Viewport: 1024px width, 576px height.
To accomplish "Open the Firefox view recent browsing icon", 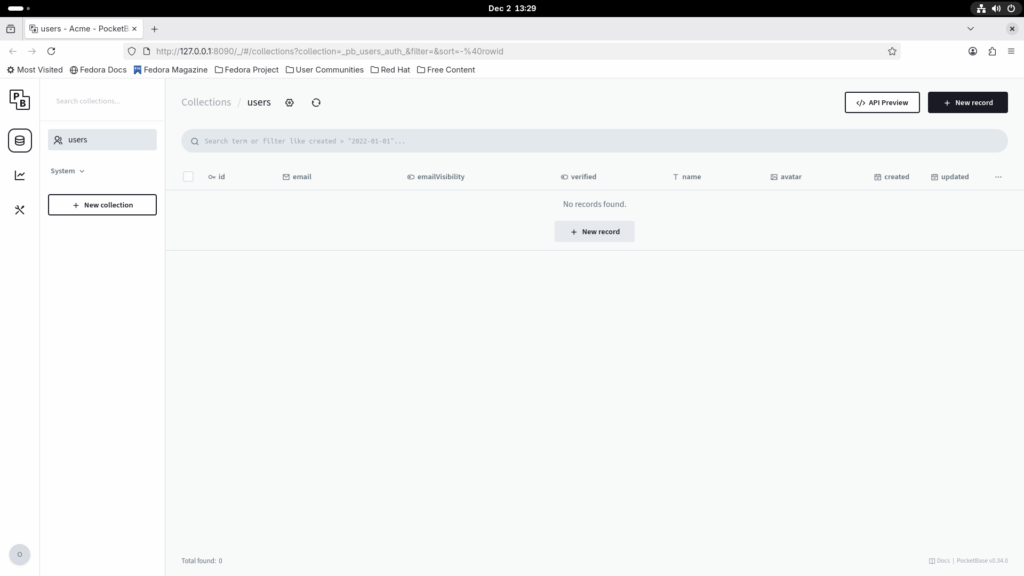I will tap(10, 29).
